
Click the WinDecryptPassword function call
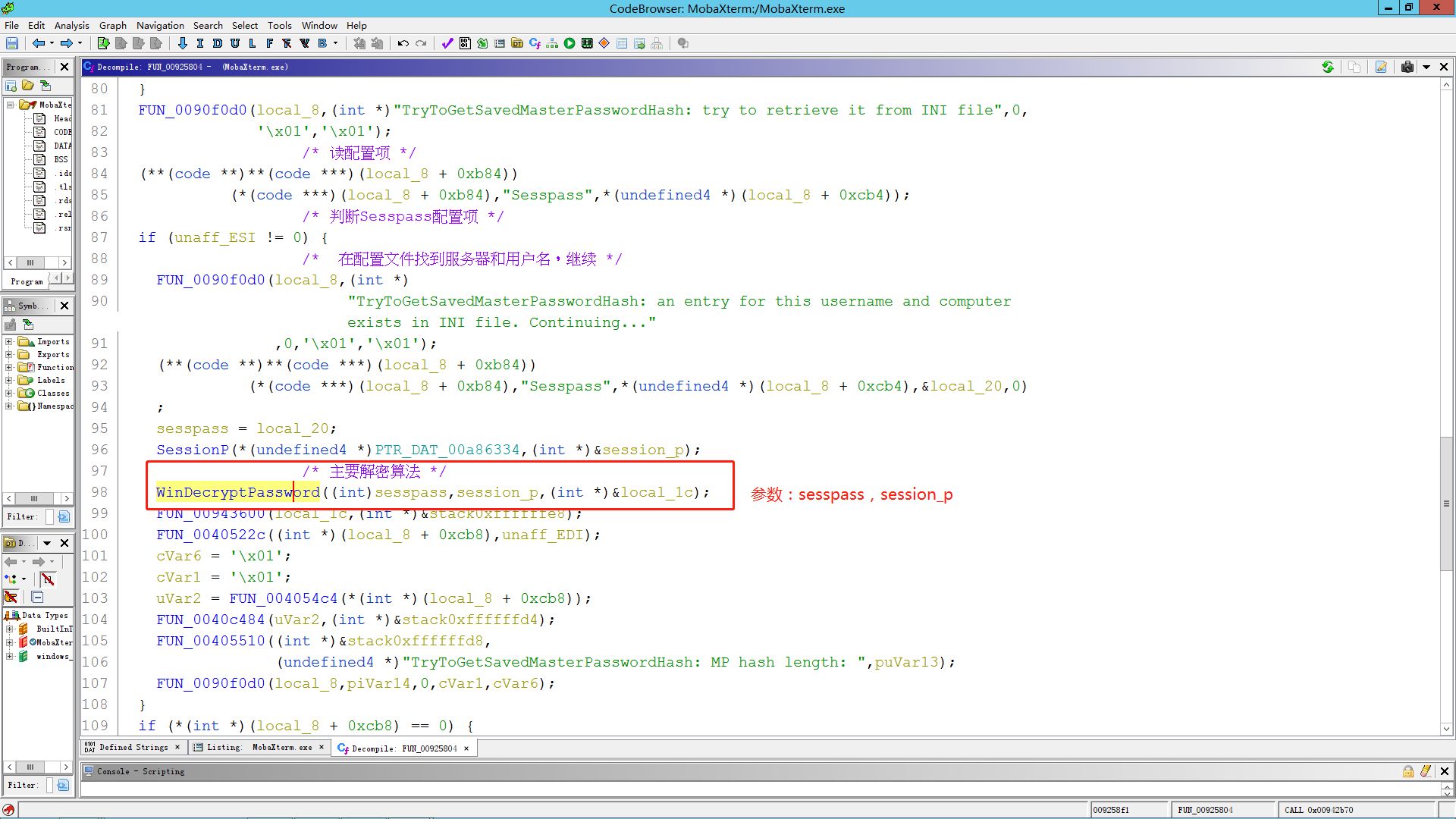pos(238,492)
